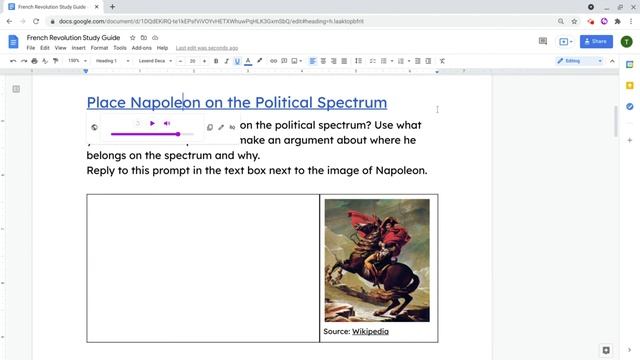Star the French Revolution Study Guide document
This screenshot has width=640, height=360.
(133, 38)
